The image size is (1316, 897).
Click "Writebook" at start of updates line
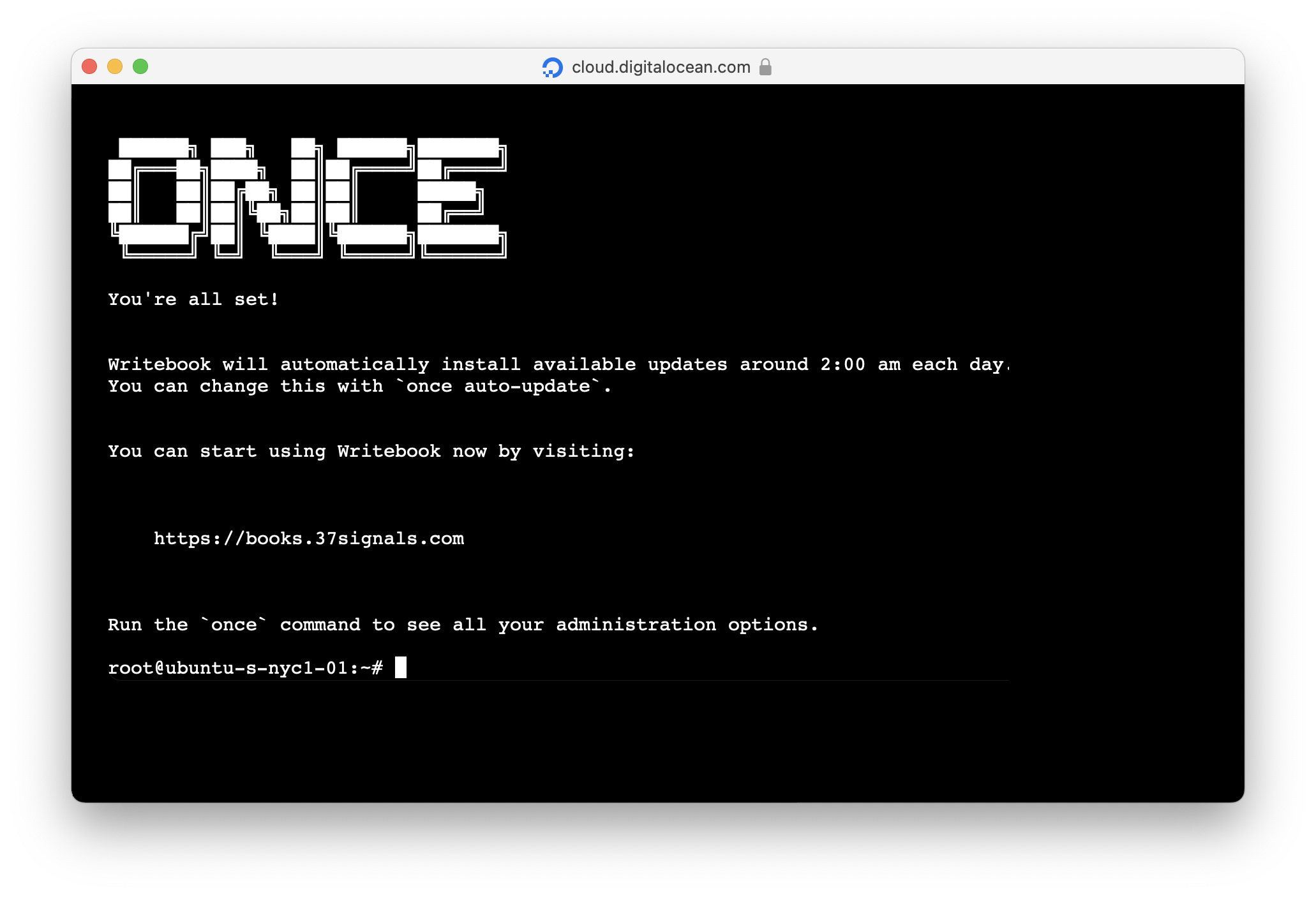[x=159, y=364]
